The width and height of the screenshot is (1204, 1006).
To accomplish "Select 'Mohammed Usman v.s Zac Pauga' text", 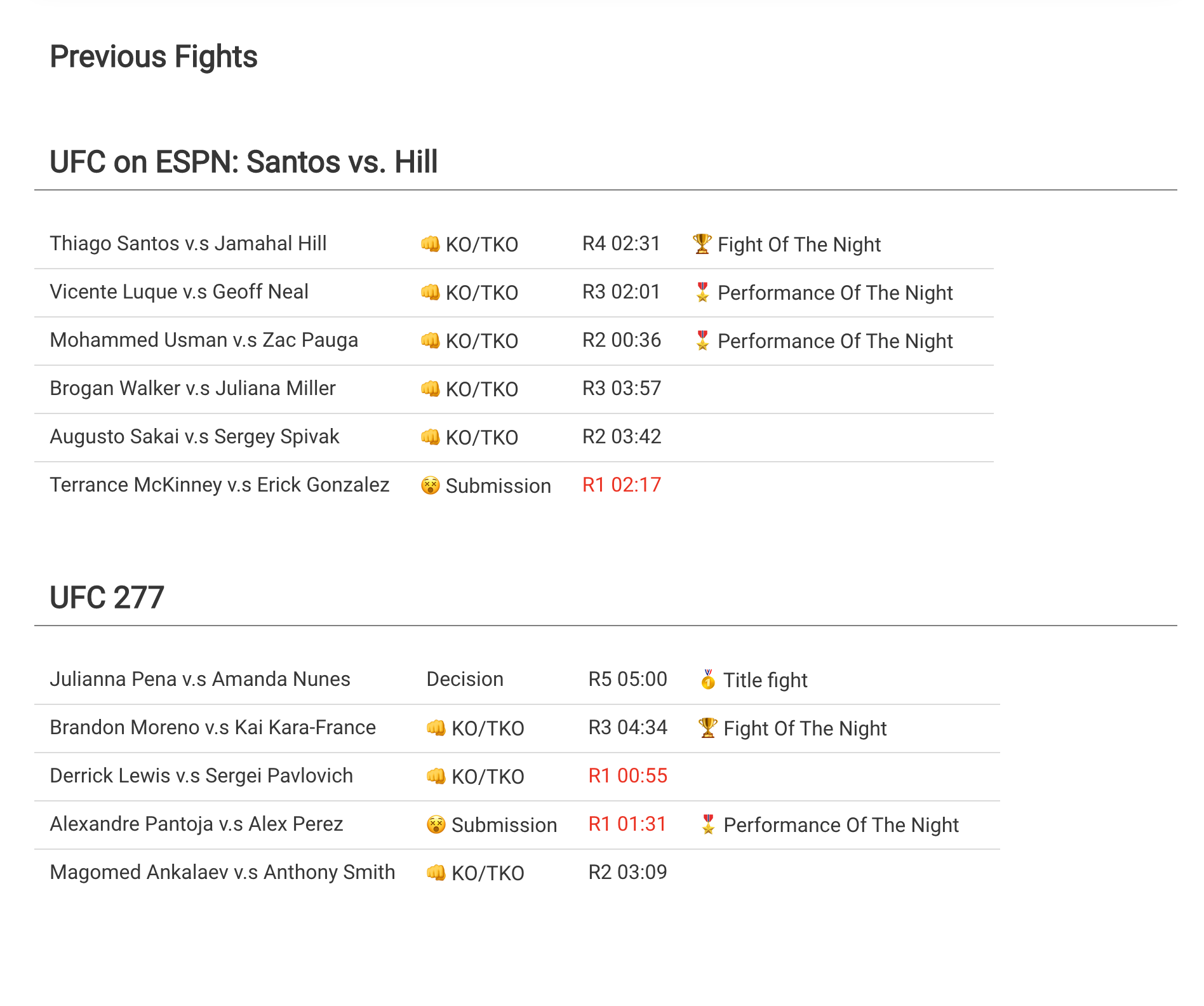I will pyautogui.click(x=204, y=340).
